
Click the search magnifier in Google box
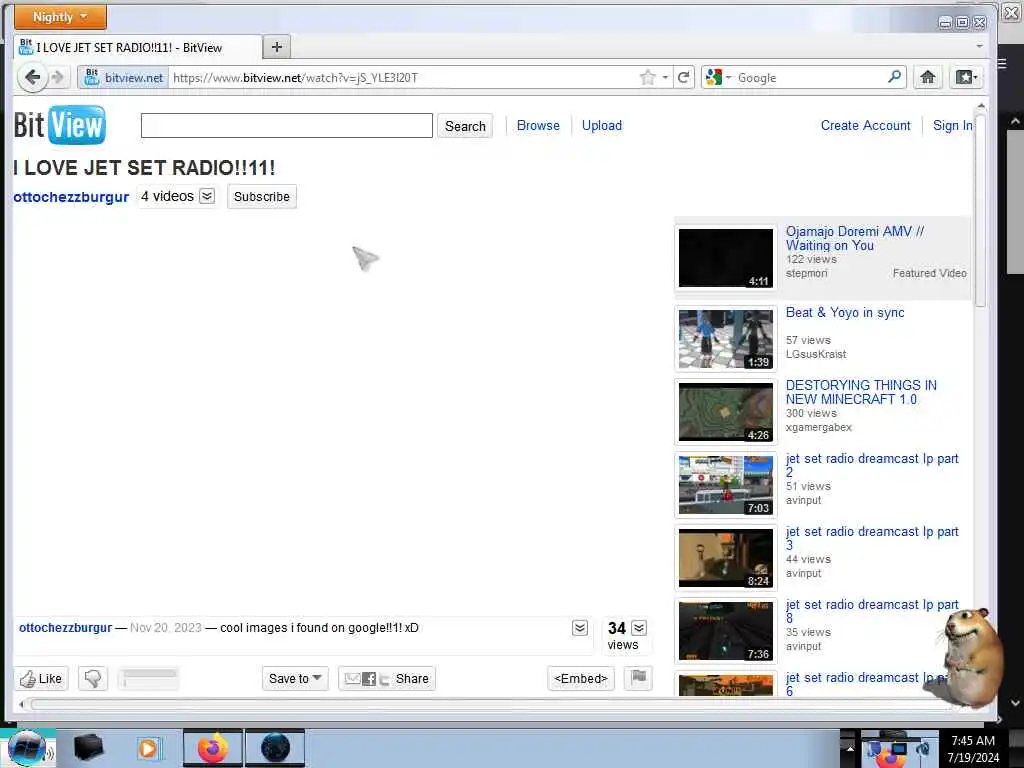[895, 77]
